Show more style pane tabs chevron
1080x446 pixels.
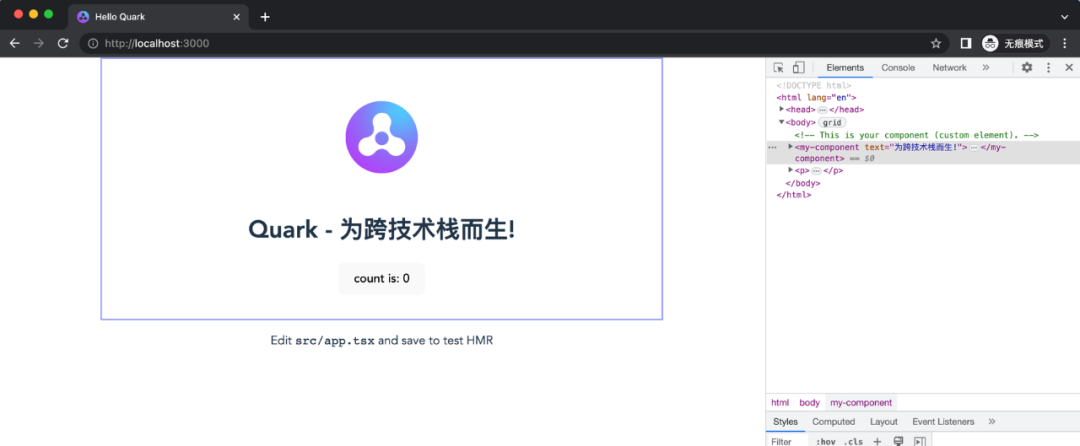[x=992, y=421]
